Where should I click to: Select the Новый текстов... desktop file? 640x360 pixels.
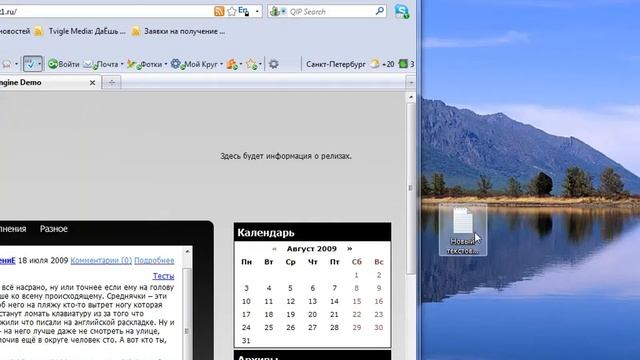click(x=463, y=230)
